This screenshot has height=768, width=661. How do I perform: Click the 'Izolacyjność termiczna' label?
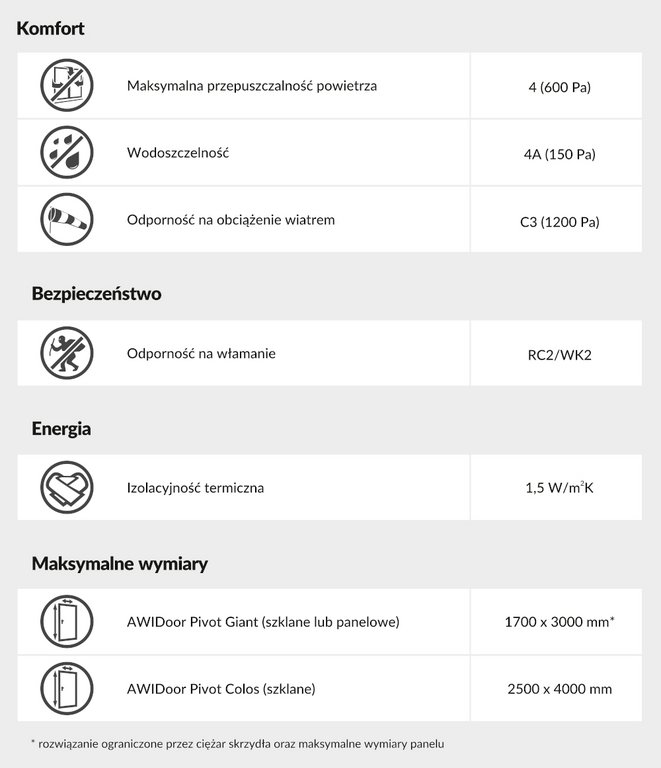[195, 488]
